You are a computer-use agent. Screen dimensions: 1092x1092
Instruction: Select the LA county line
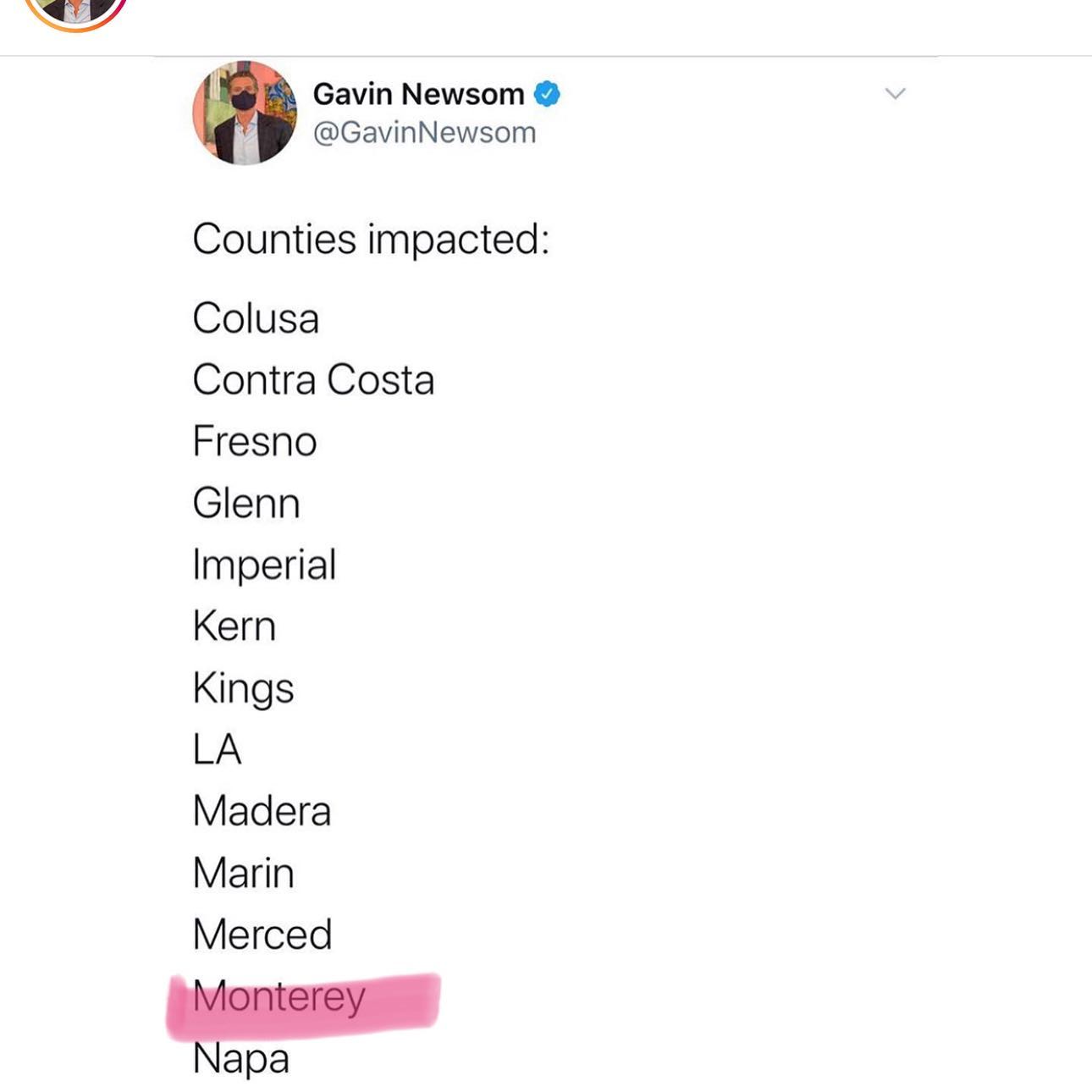[217, 749]
